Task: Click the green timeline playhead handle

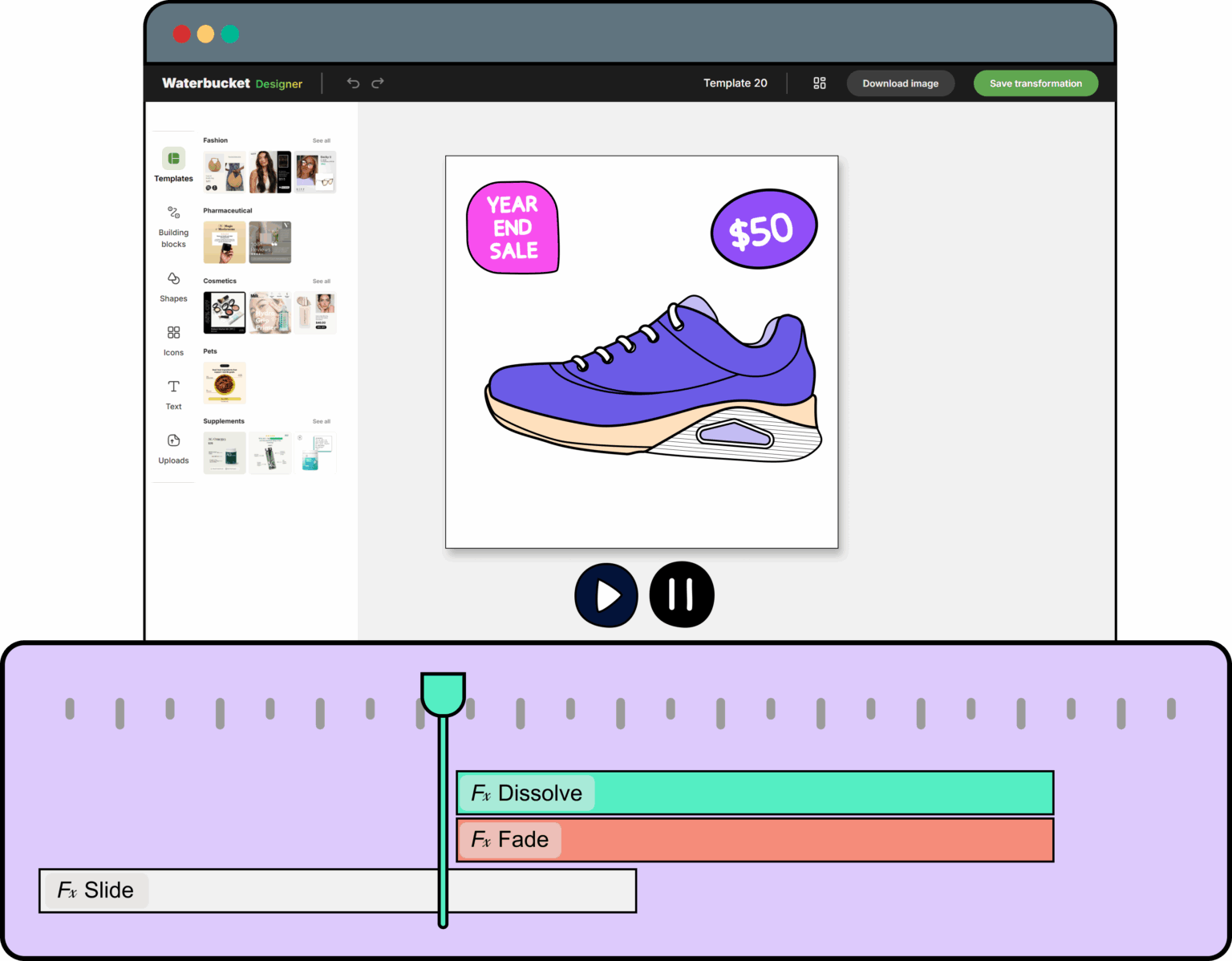Action: [x=443, y=695]
